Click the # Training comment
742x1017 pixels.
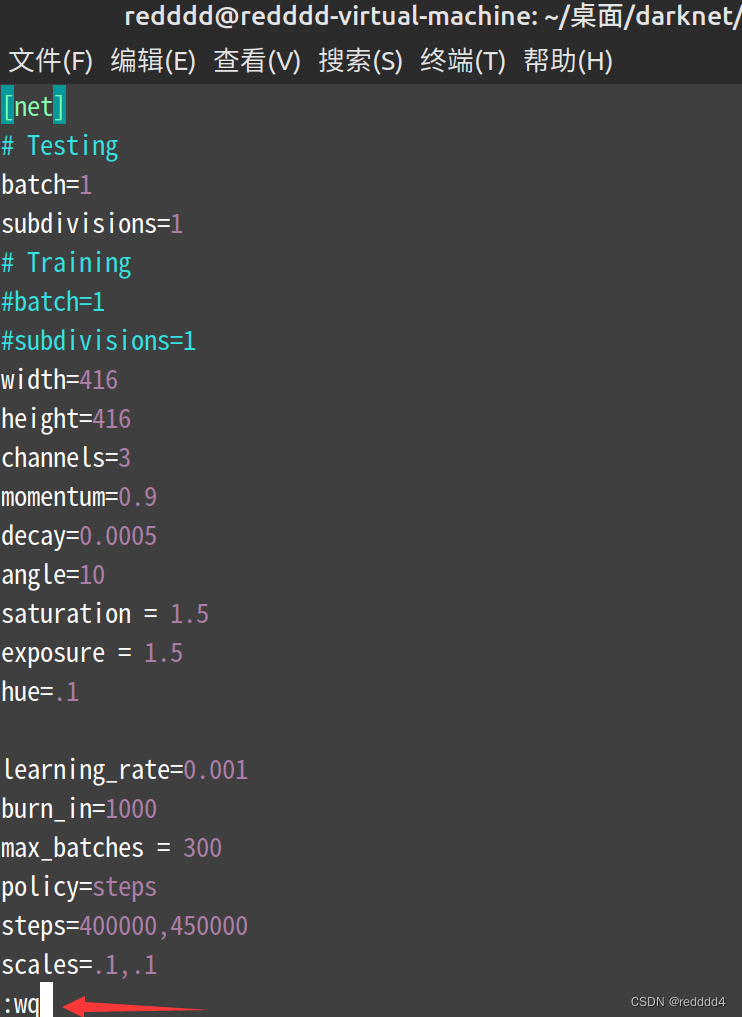coord(66,262)
